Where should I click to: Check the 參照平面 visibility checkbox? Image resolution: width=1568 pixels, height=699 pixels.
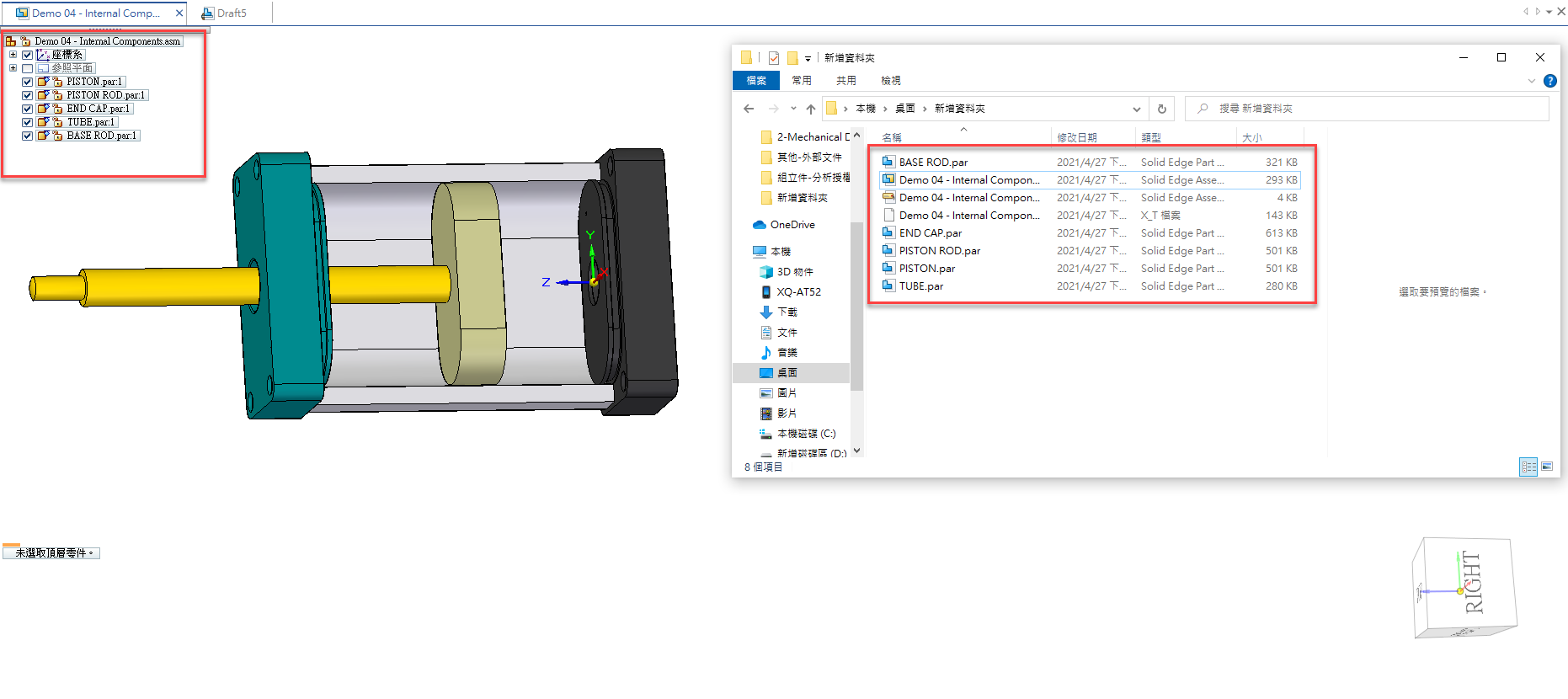[27, 68]
